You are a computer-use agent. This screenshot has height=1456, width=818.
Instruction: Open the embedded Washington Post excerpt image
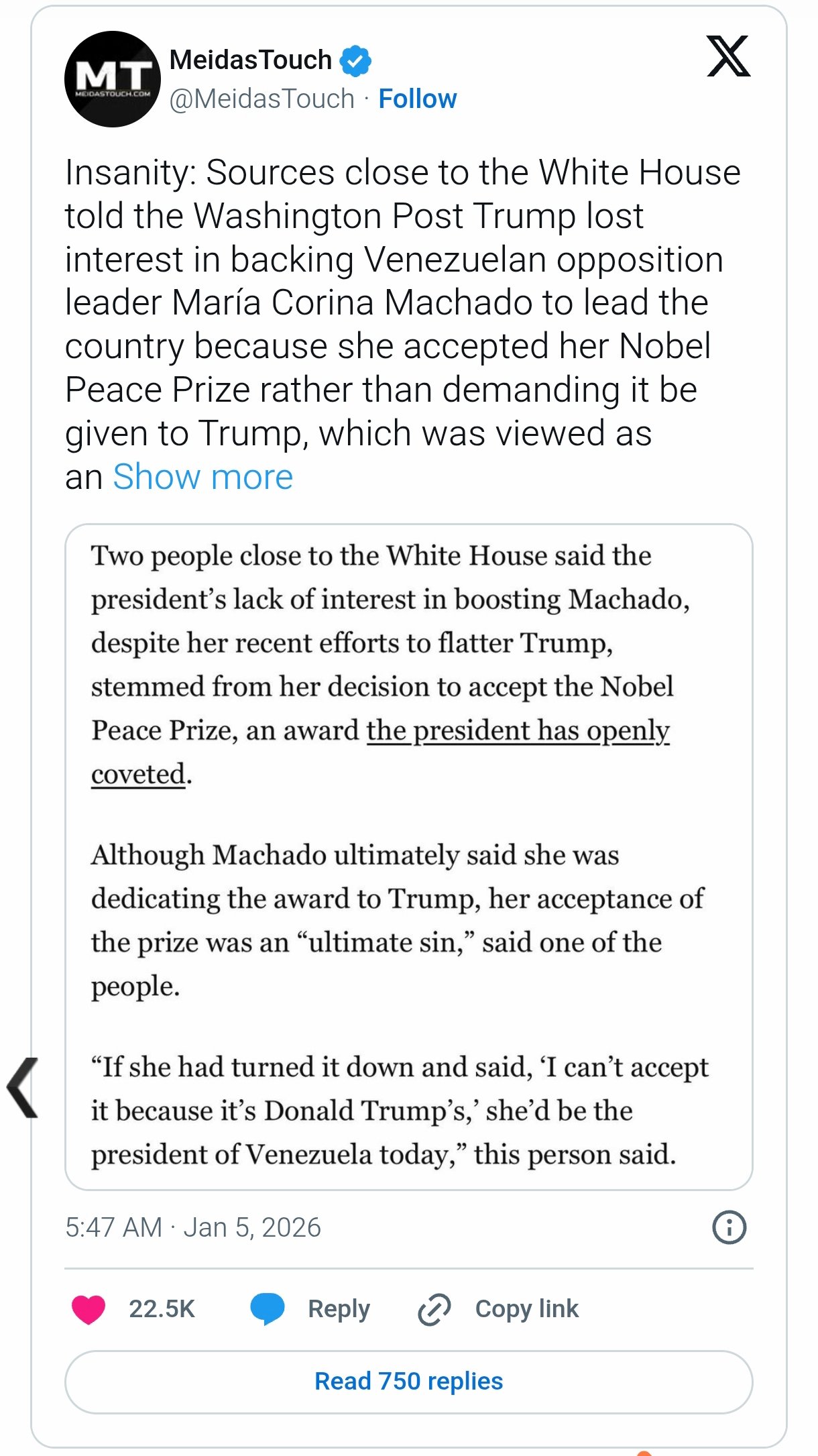[x=408, y=939]
